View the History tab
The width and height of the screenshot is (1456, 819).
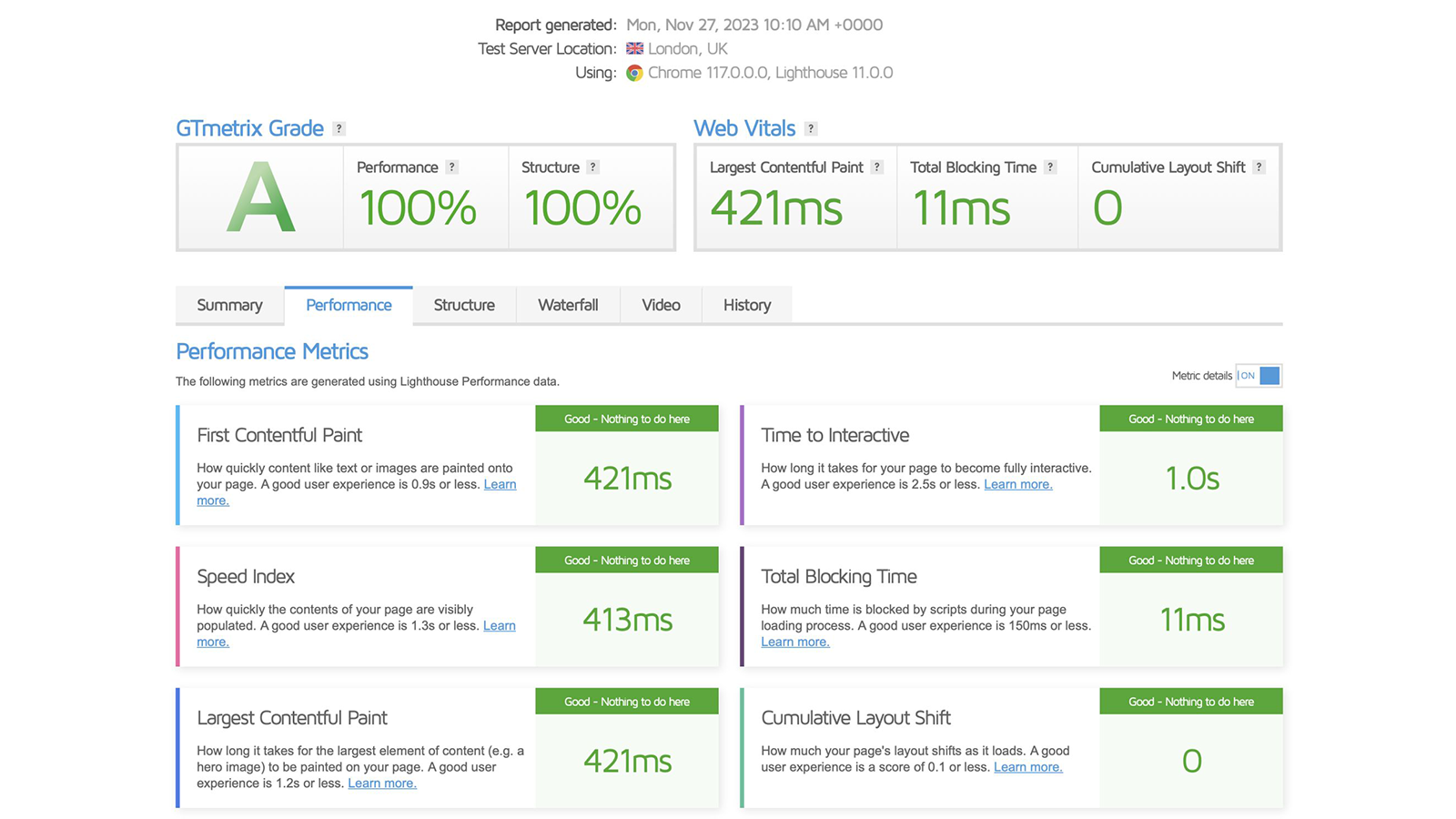tap(747, 305)
